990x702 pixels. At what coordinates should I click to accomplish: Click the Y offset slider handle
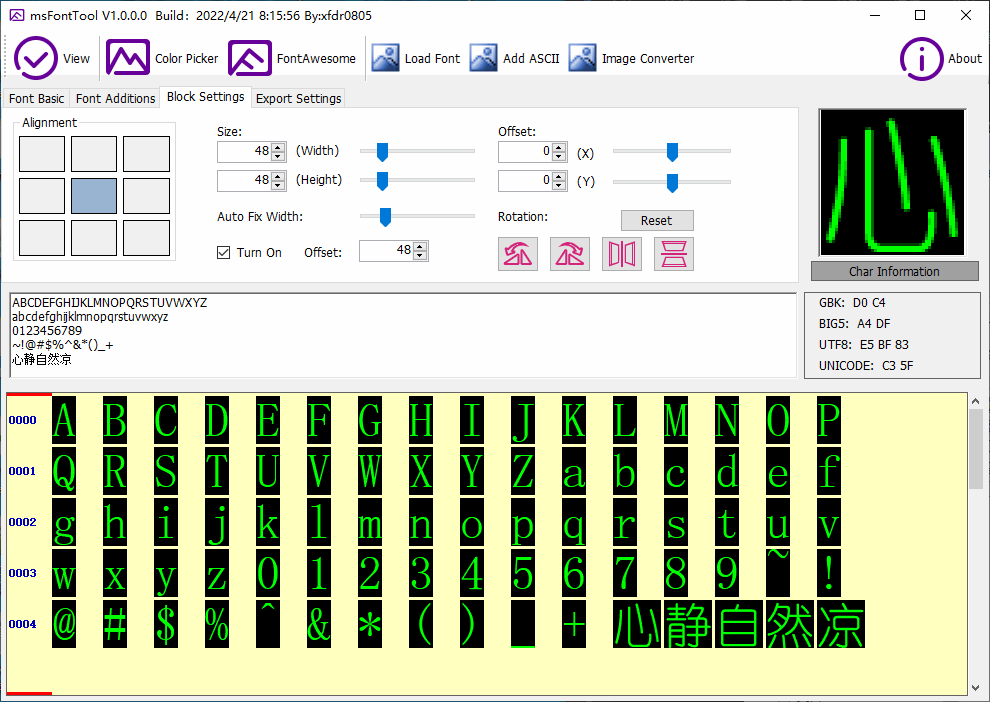click(672, 182)
